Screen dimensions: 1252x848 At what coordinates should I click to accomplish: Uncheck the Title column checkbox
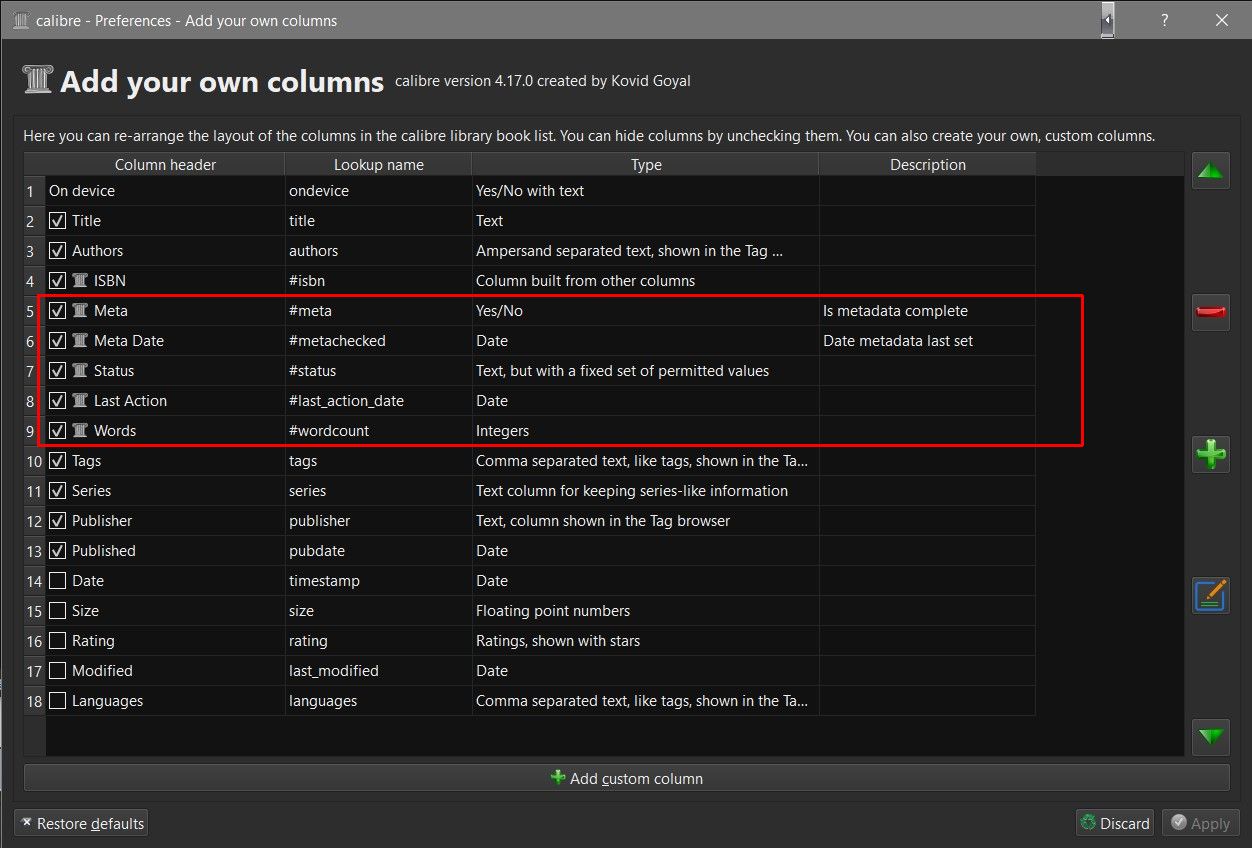pyautogui.click(x=58, y=221)
